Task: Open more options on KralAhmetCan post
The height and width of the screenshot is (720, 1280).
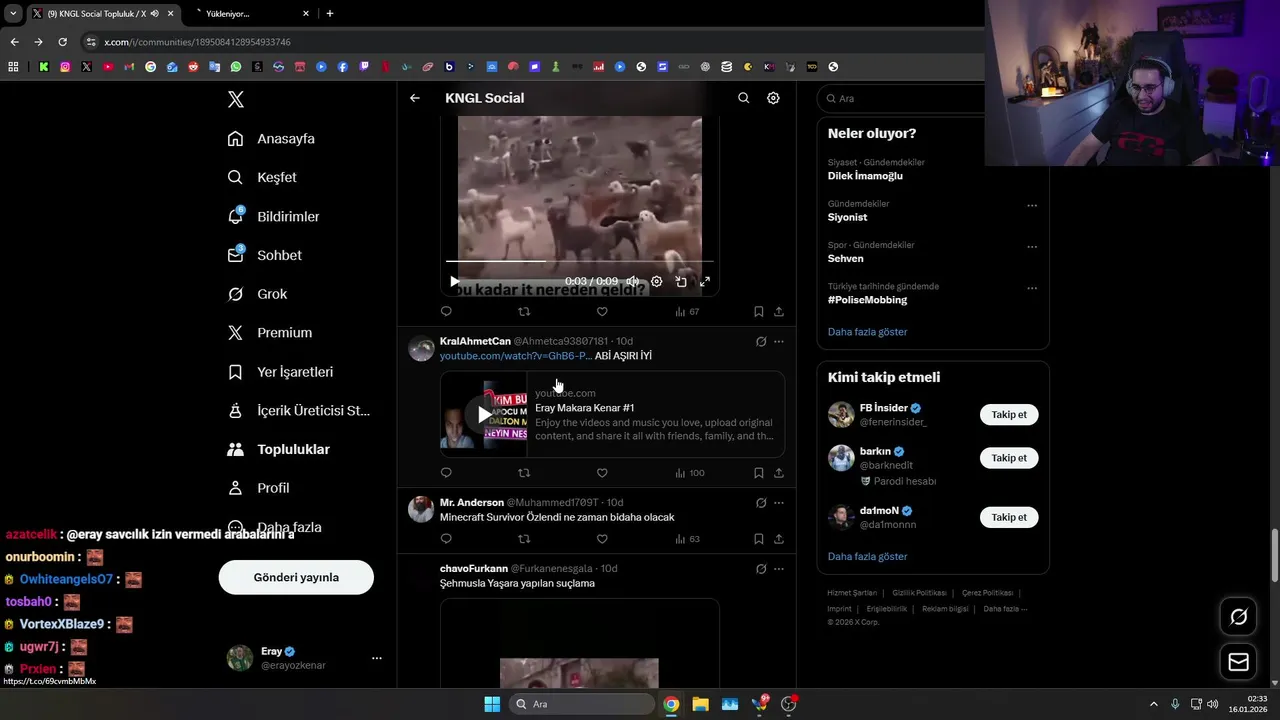Action: 779,342
